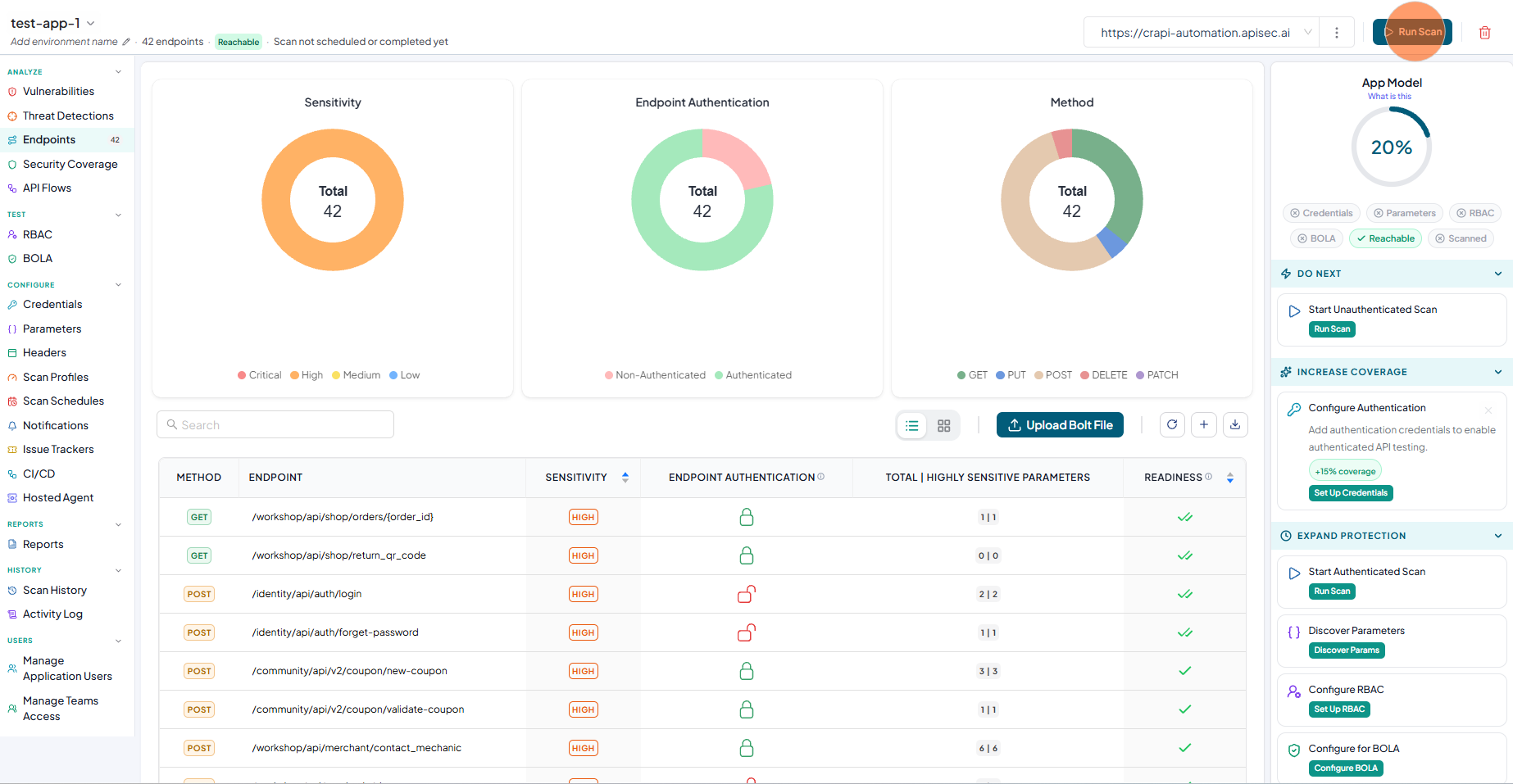Dismiss the Configure Authentication card
Viewport: 1513px width, 784px height.
pos(1488,410)
